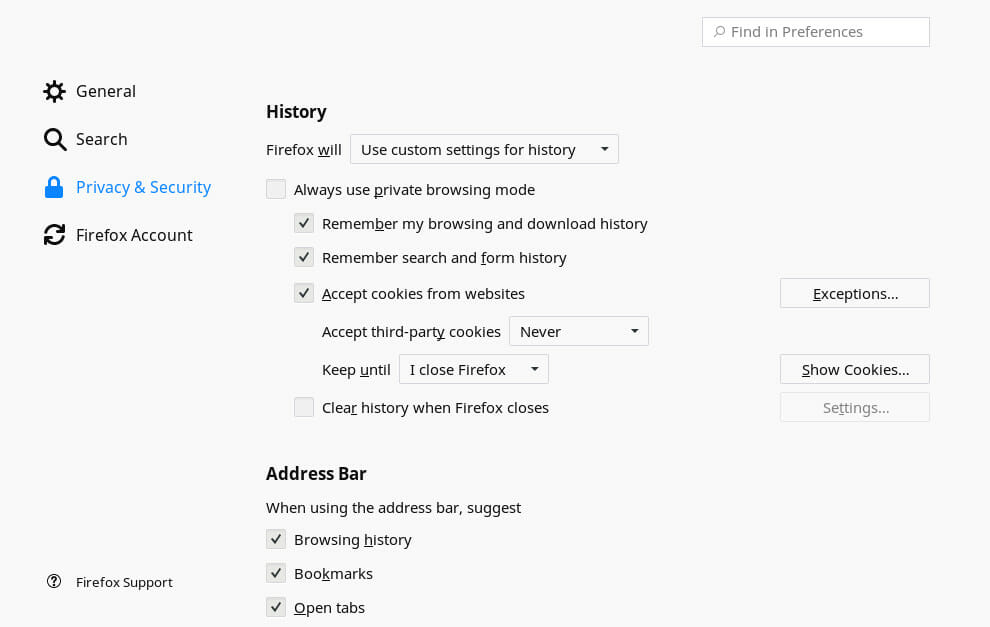This screenshot has height=627, width=990.
Task: Go to the Firefox Account category
Action: click(x=134, y=235)
